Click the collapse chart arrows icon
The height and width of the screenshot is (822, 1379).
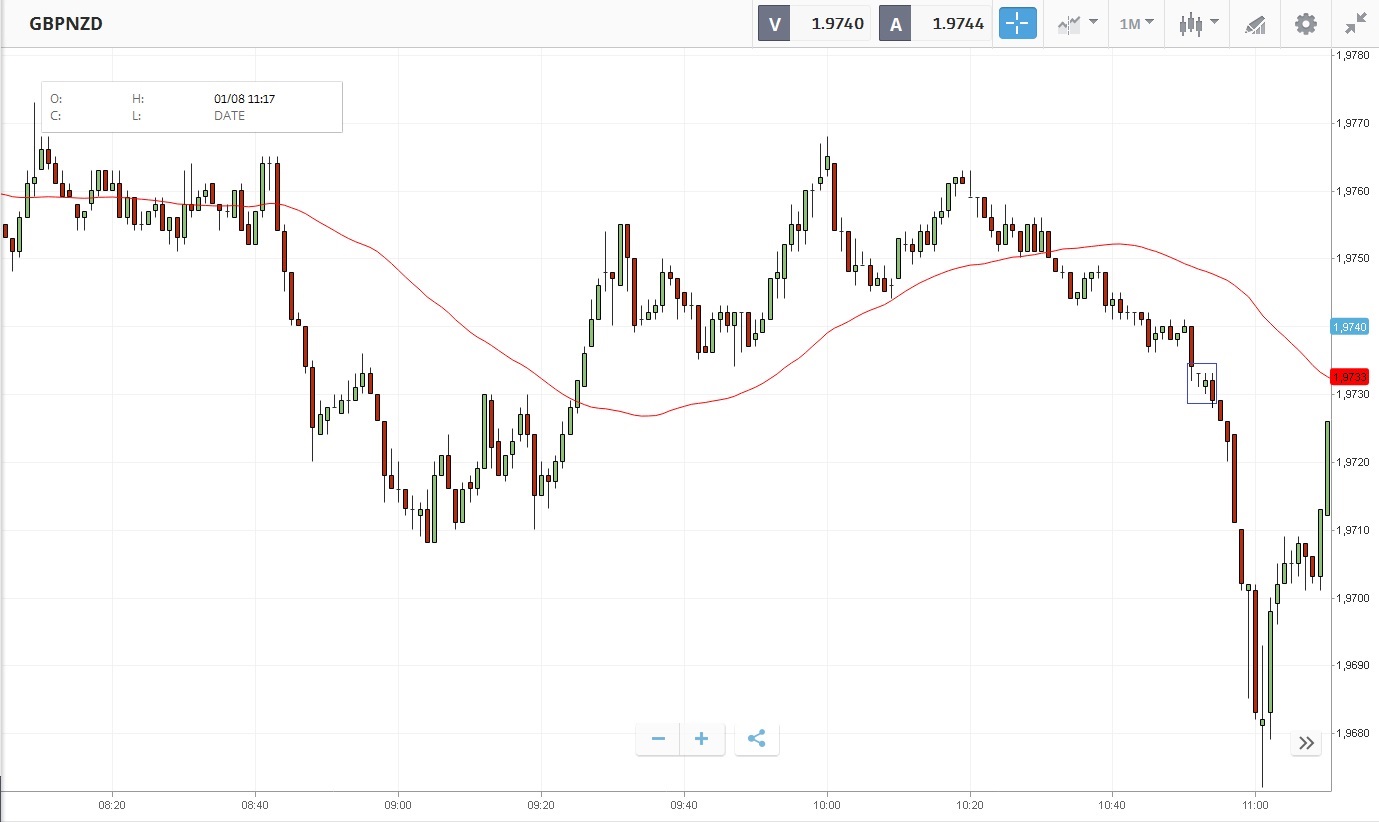tap(1355, 24)
